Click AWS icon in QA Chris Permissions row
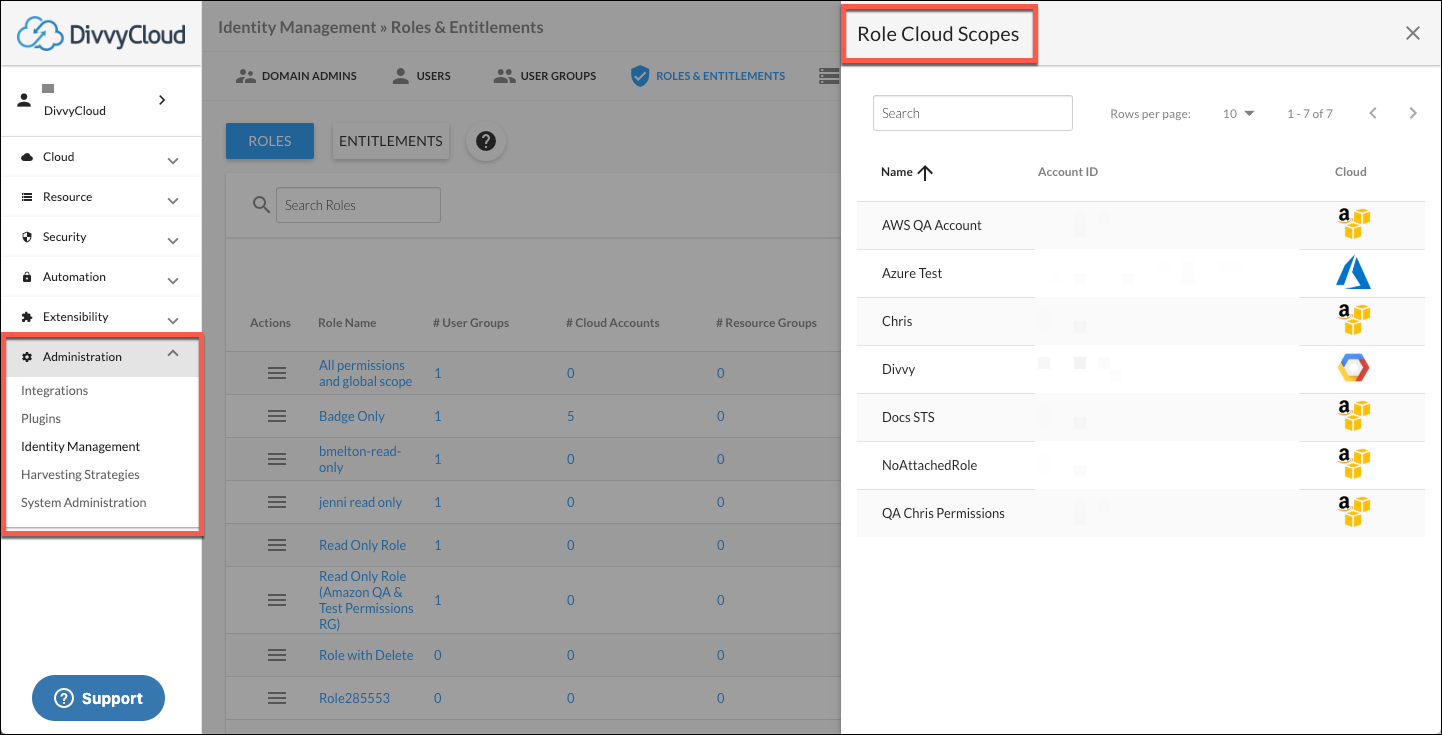Screen dimensions: 1442x735 coord(1354,512)
